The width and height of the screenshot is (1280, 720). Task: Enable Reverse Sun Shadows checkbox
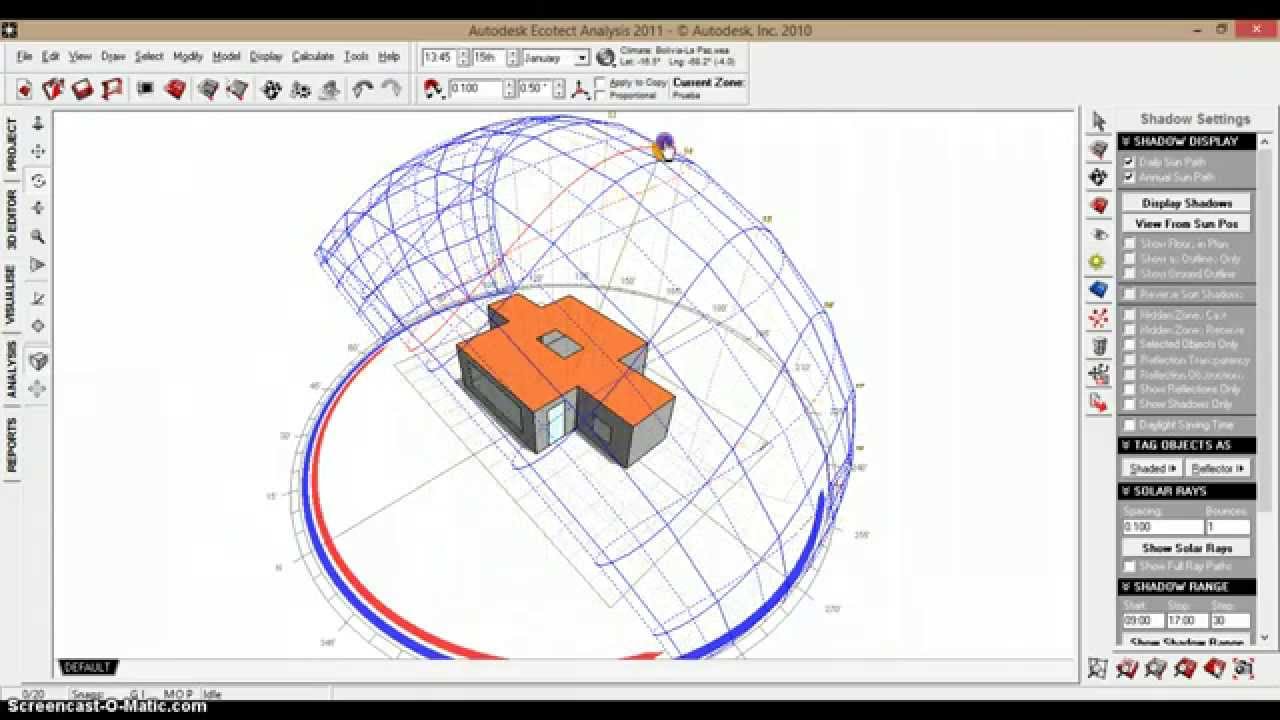(x=1129, y=294)
